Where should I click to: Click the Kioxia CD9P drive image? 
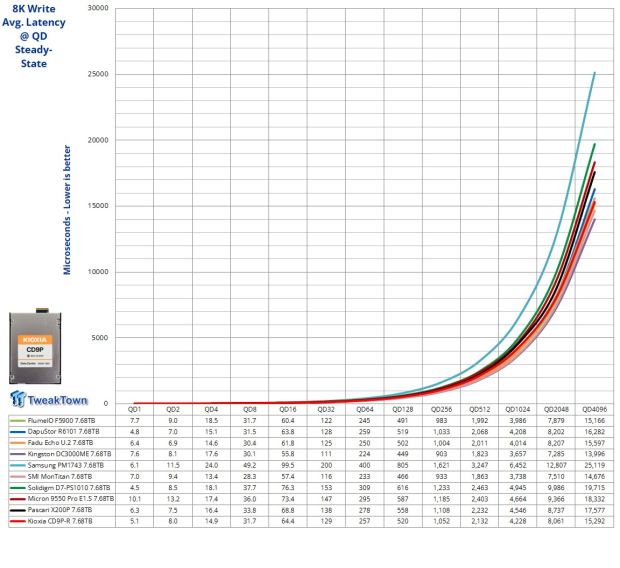35,346
